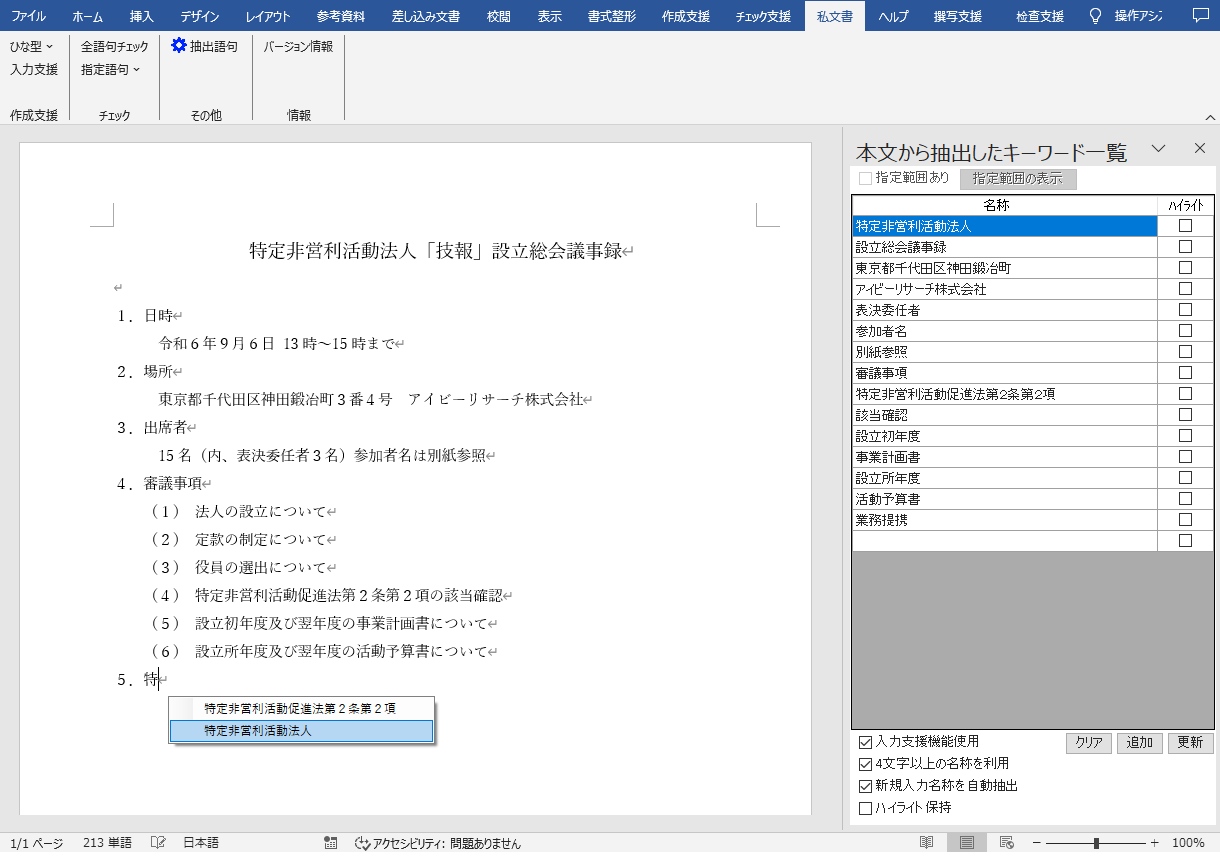The image size is (1220, 864).
Task: Select 別紙参照 in the keyword list
Action: (x=1005, y=352)
